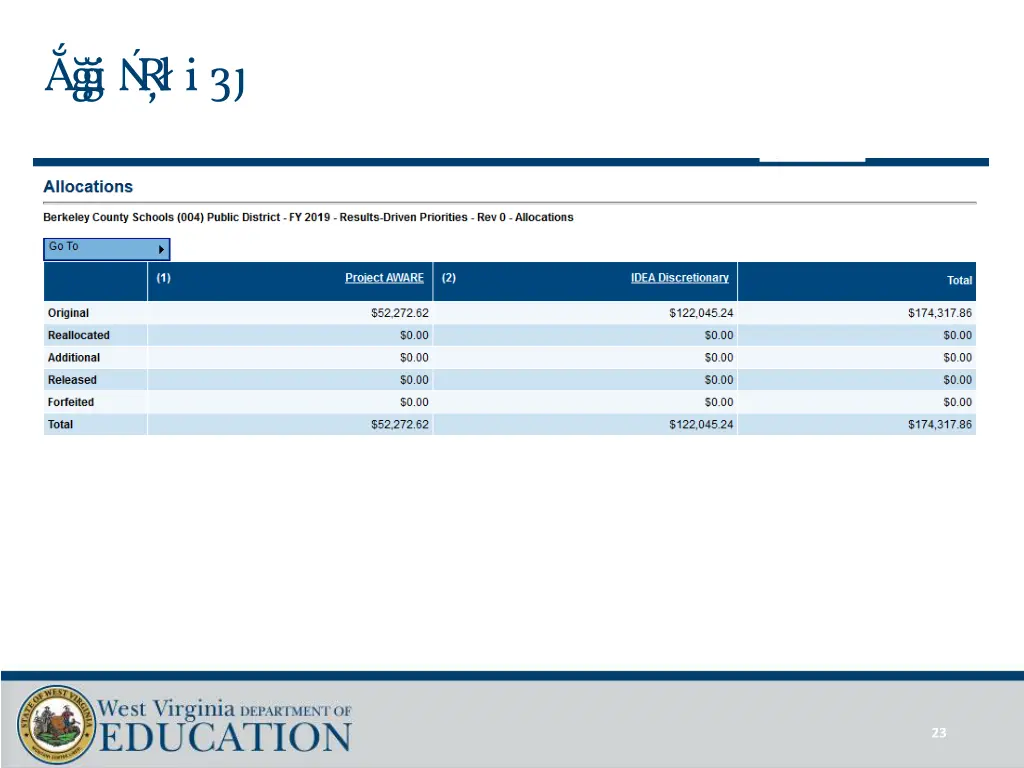
Task: Click slide page number 23
Action: 938,733
